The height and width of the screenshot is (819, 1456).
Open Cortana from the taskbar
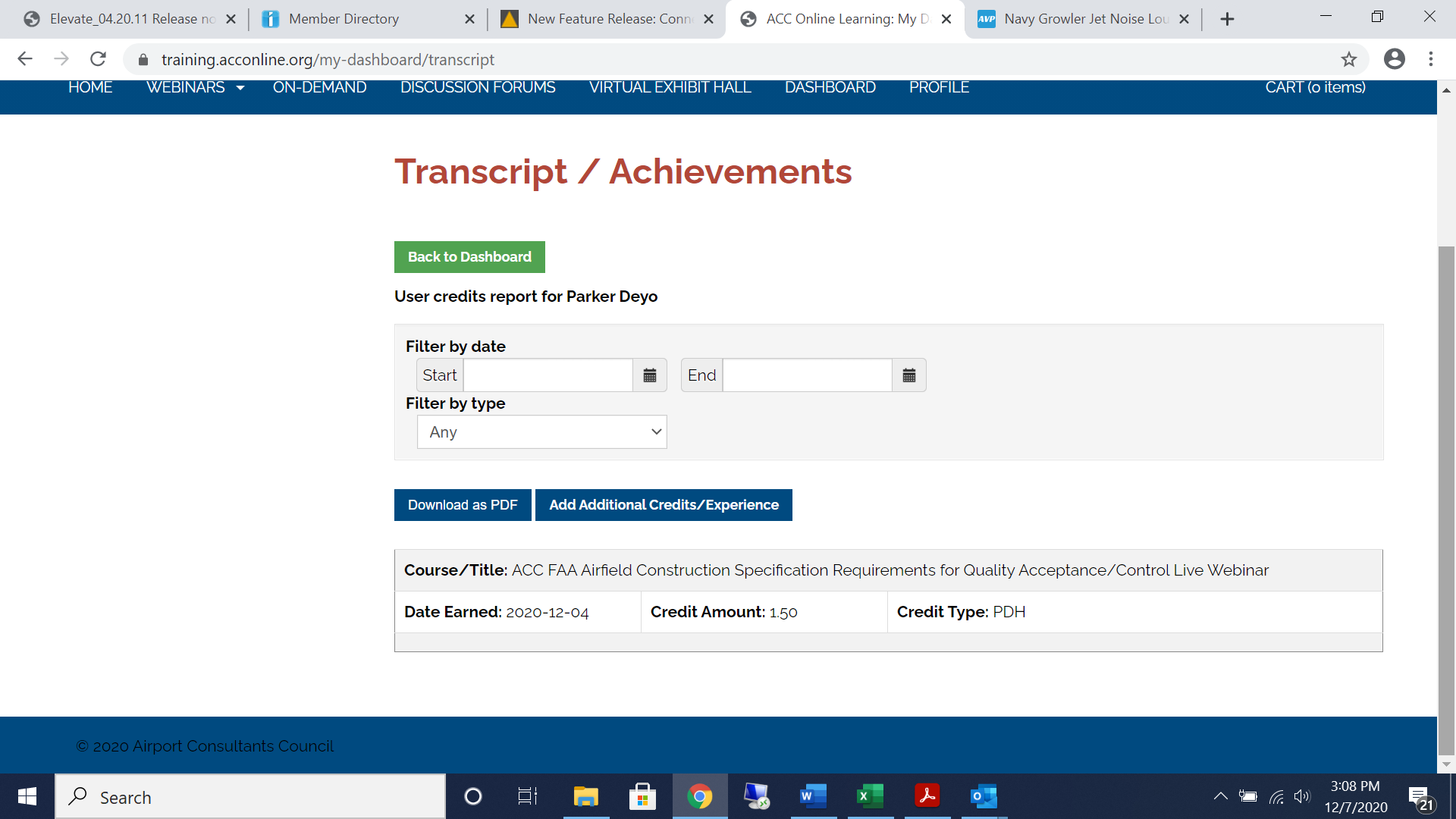tap(473, 796)
